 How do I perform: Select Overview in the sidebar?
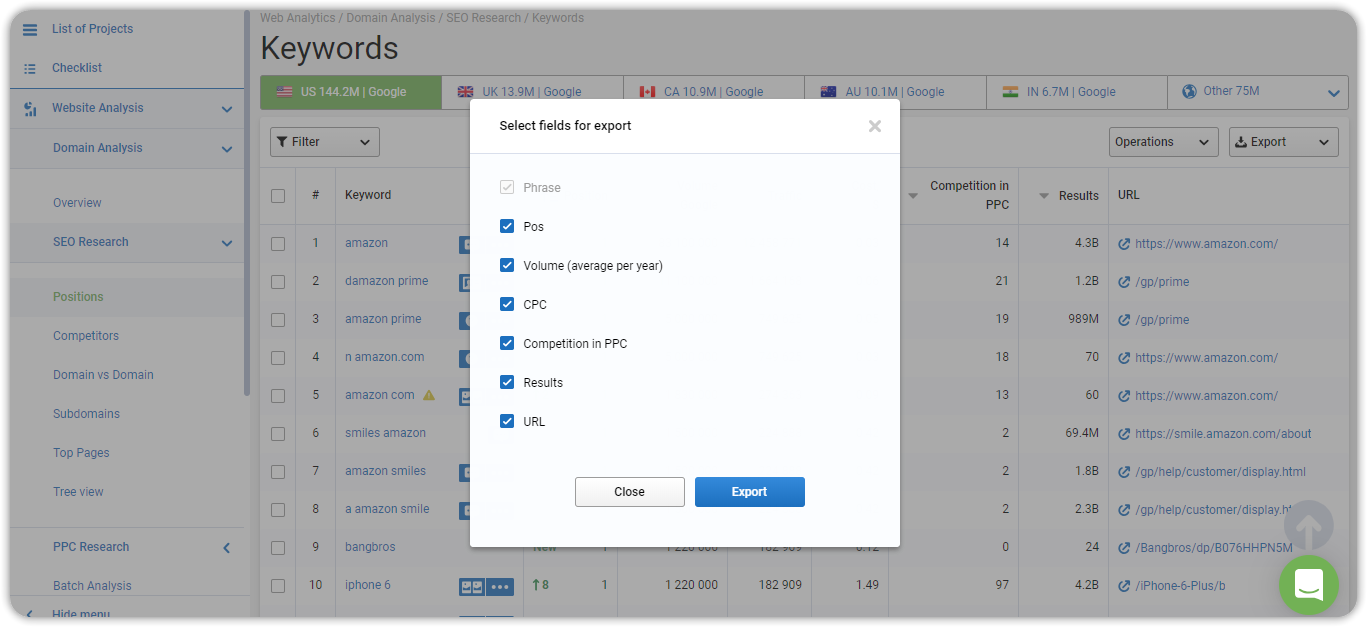77,203
